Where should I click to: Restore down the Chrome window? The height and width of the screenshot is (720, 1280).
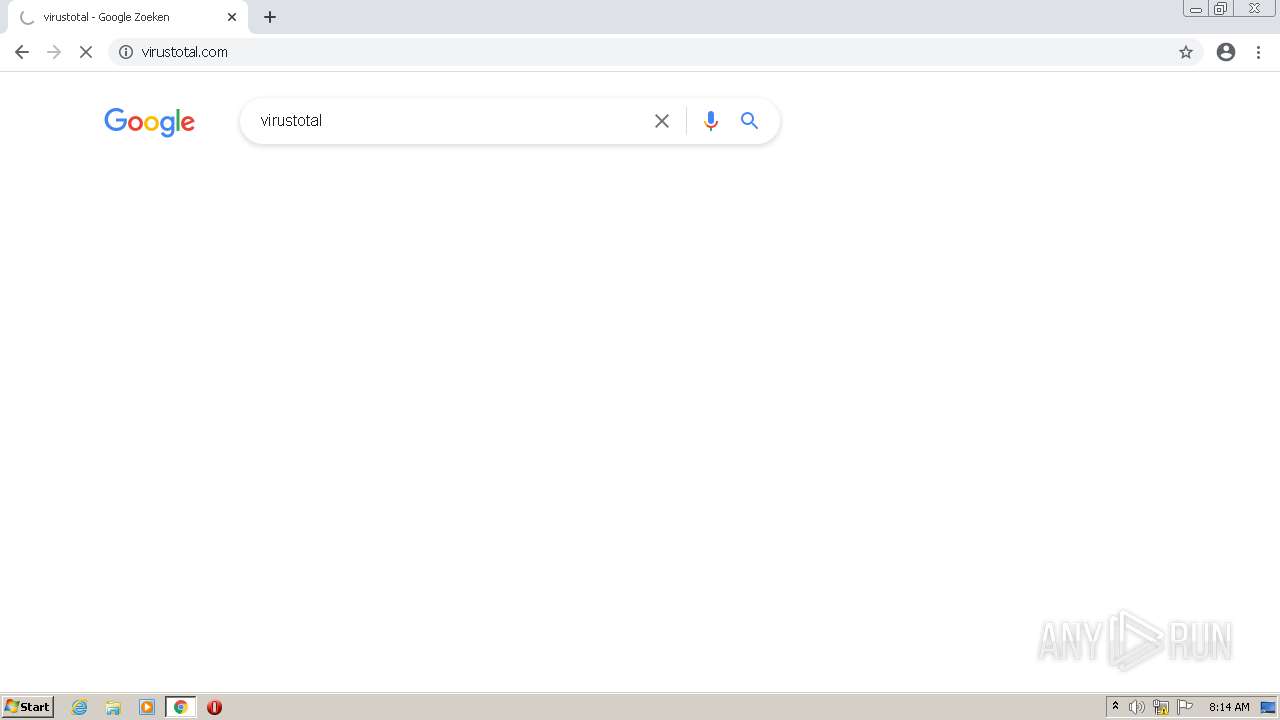(x=1221, y=9)
